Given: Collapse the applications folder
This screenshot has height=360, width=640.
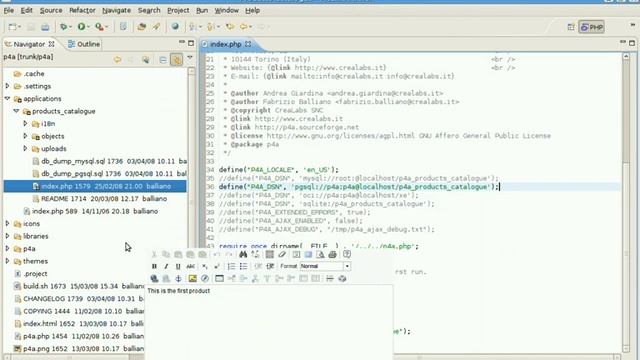Looking at the screenshot, I should (x=7, y=98).
